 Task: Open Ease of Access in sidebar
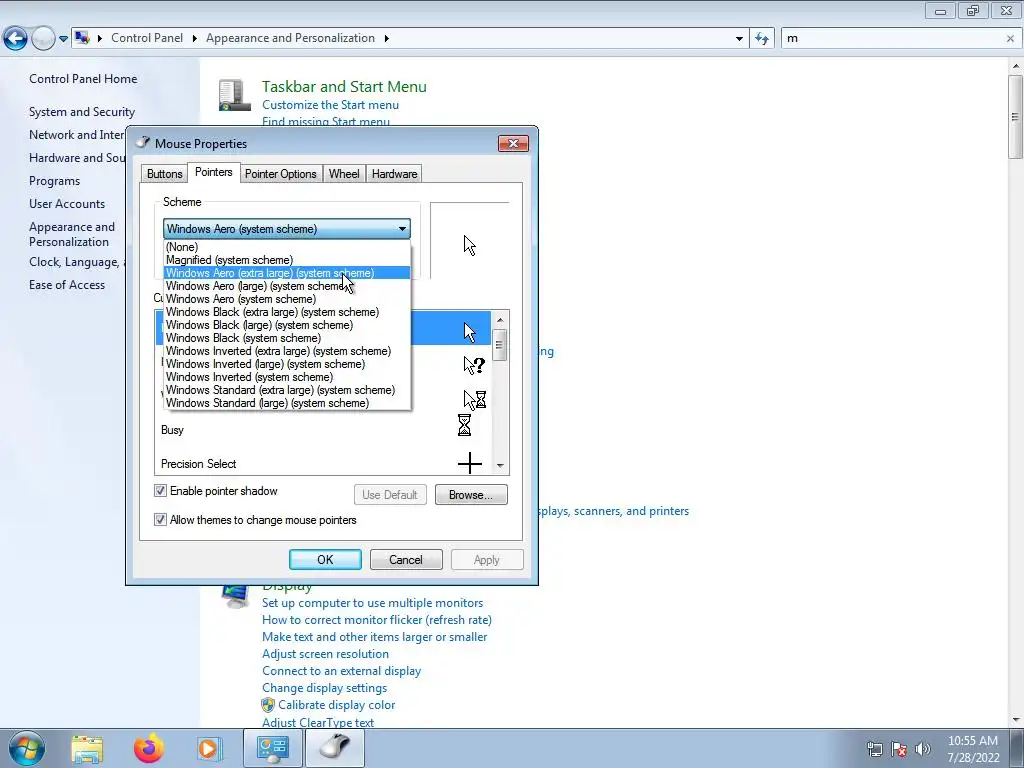coord(67,285)
